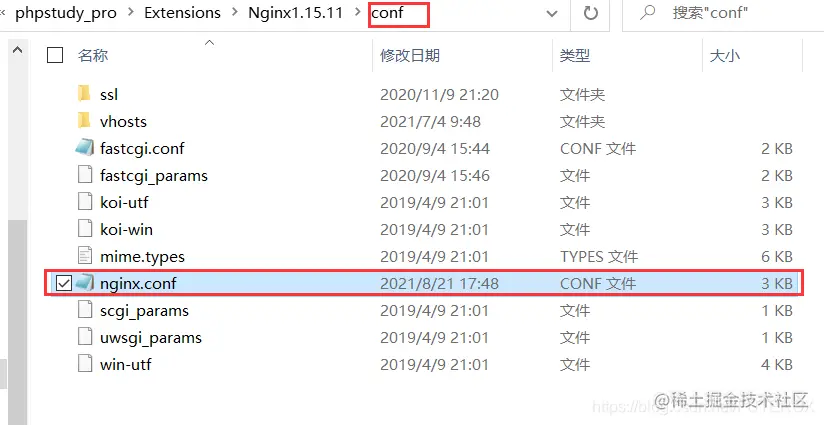This screenshot has width=824, height=425.
Task: Click the navigation pane scroll up arrow
Action: (x=17, y=50)
